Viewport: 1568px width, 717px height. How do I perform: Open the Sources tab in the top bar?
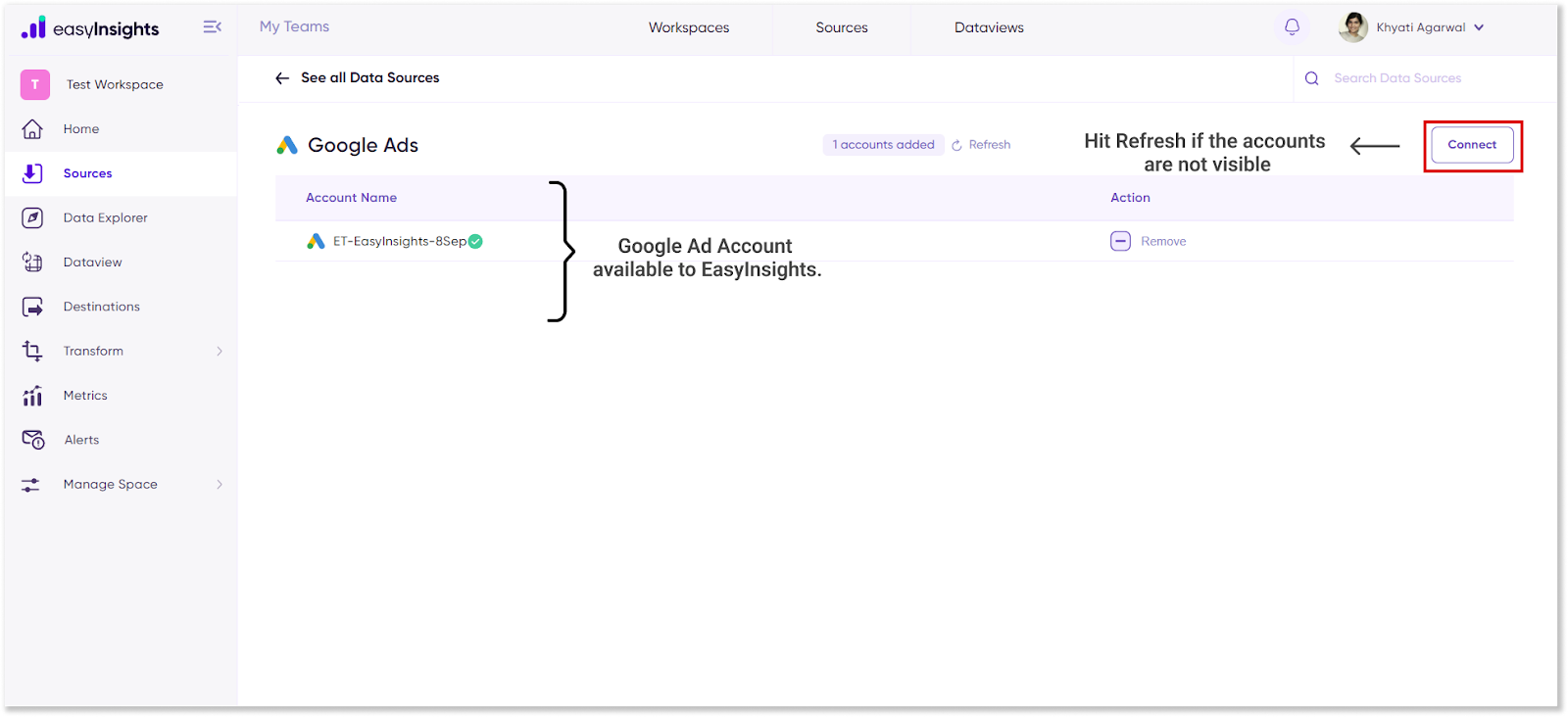pos(842,27)
